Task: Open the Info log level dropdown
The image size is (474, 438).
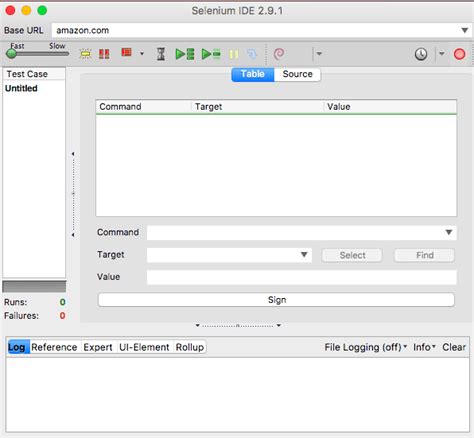Action: [424, 347]
